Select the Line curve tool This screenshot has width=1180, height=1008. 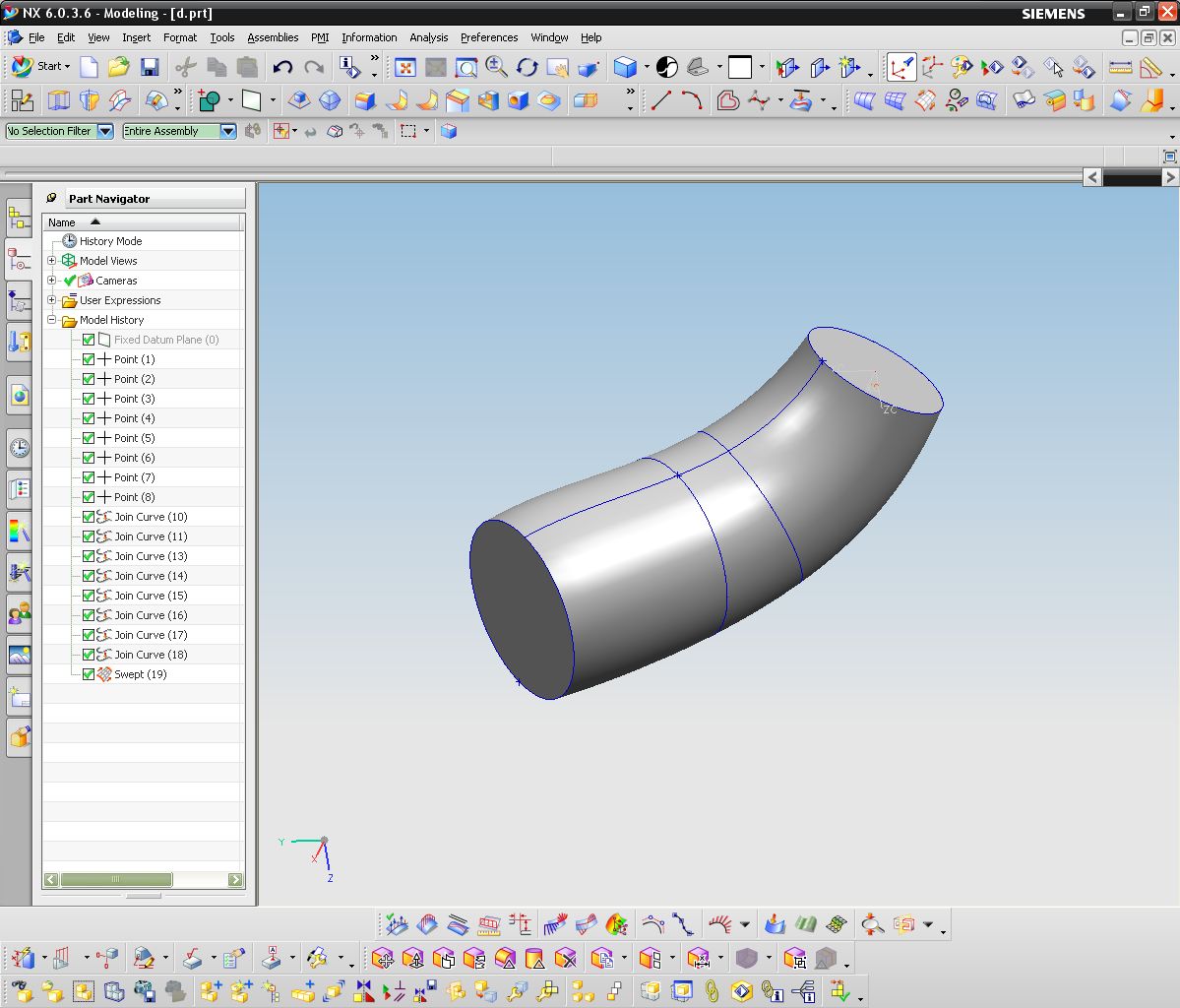pyautogui.click(x=661, y=100)
